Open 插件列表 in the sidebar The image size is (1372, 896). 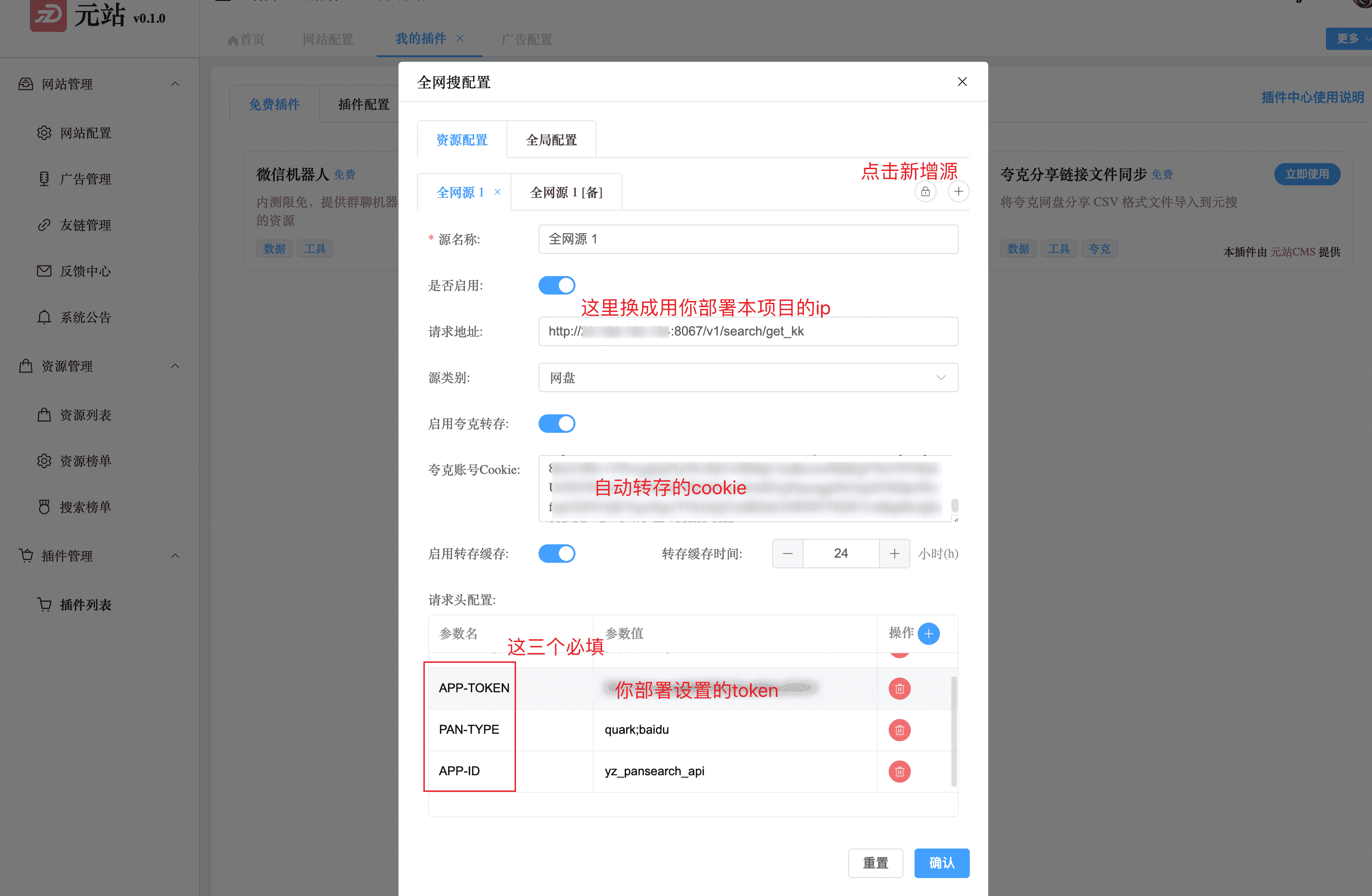(x=85, y=604)
